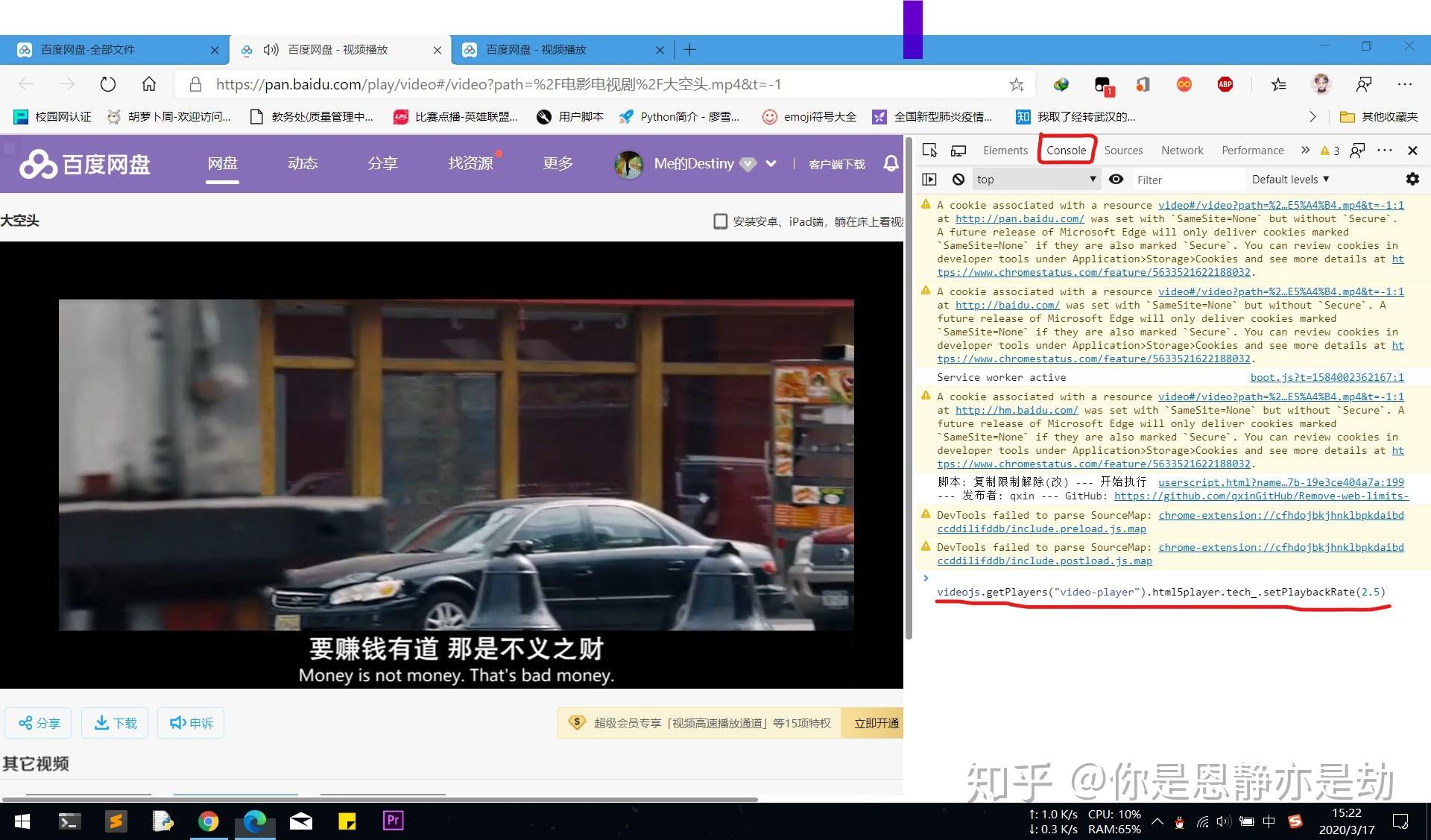Open the 用户脚本 bookmark
Screen dimensions: 1431x840
569,117
